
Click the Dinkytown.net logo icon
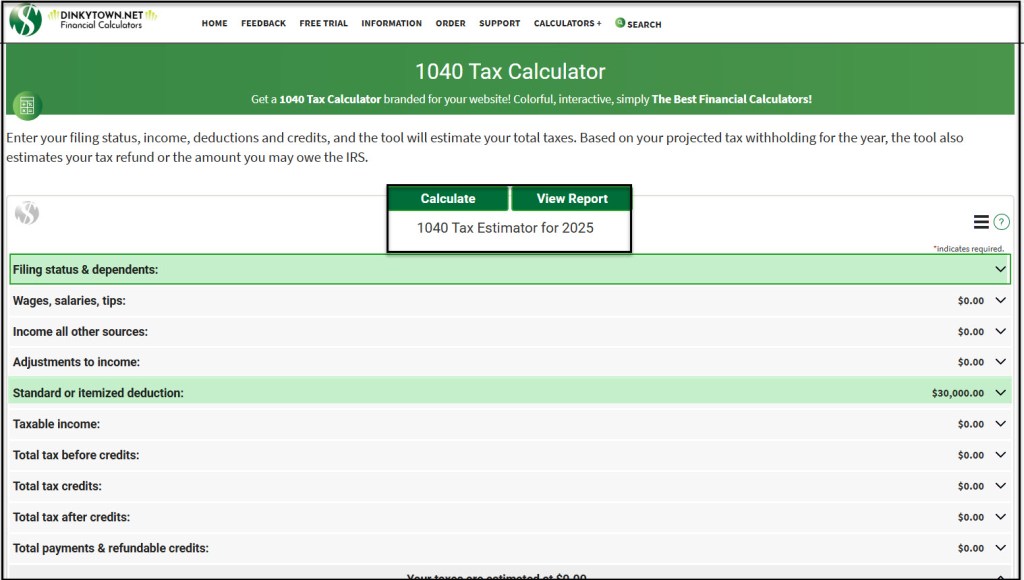point(25,20)
